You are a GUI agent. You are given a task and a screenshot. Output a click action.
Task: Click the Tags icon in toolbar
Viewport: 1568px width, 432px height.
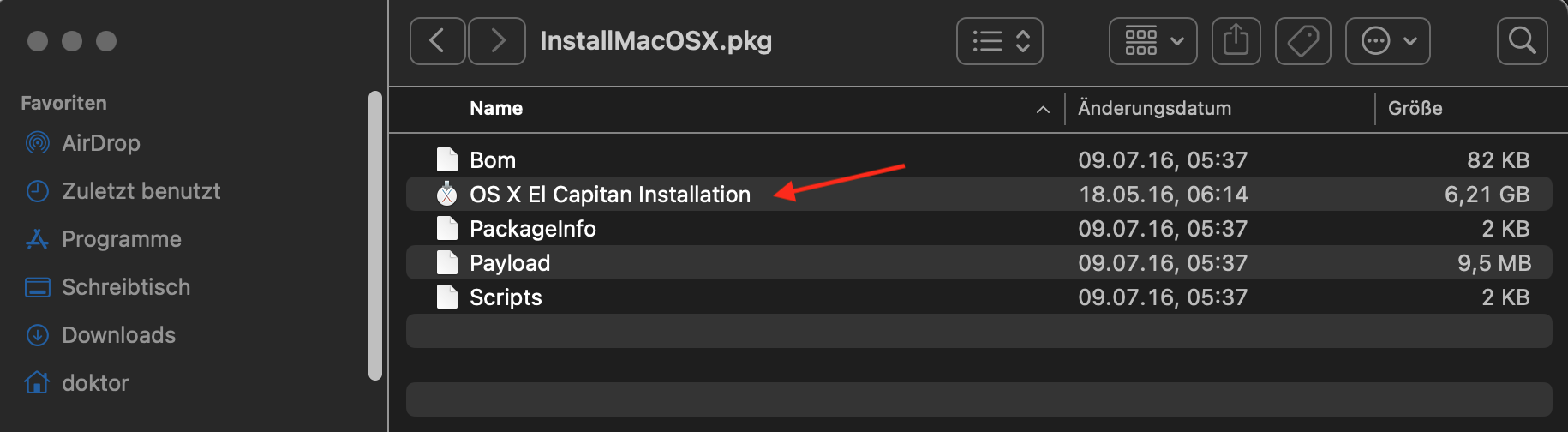point(1302,41)
